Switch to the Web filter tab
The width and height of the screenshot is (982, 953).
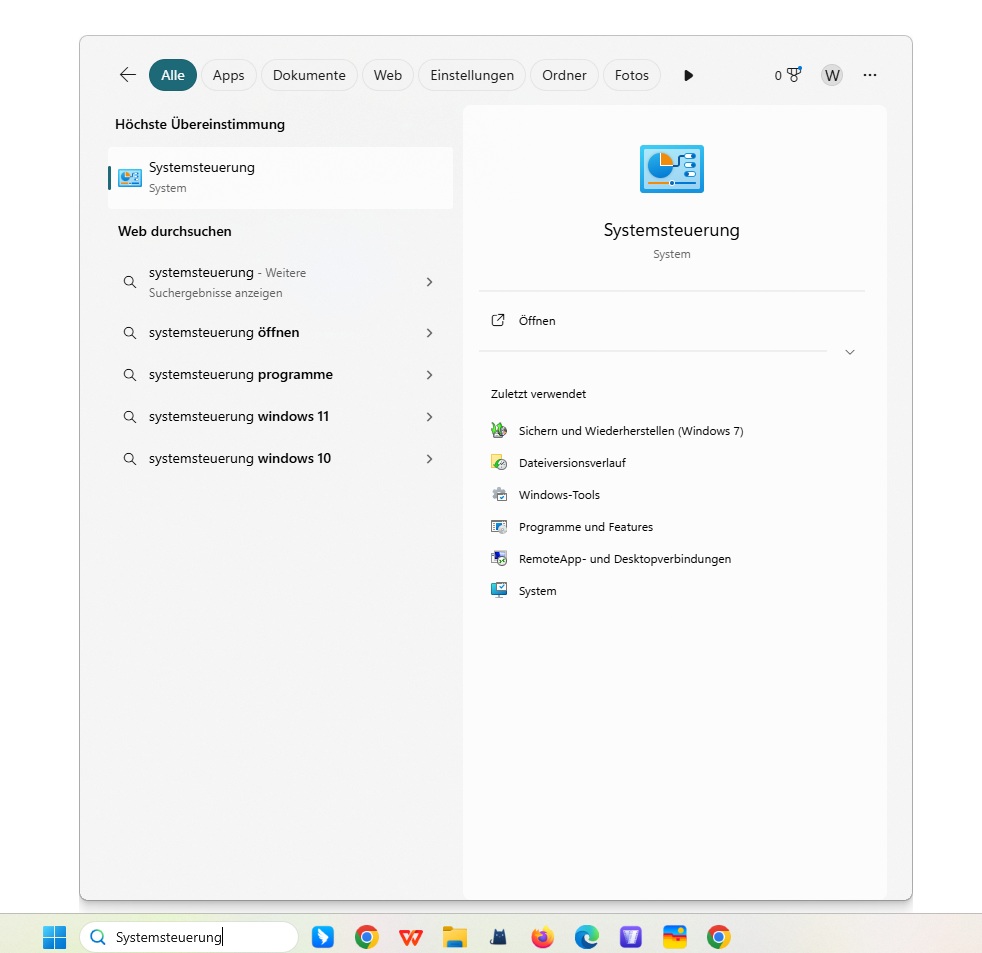click(x=388, y=75)
